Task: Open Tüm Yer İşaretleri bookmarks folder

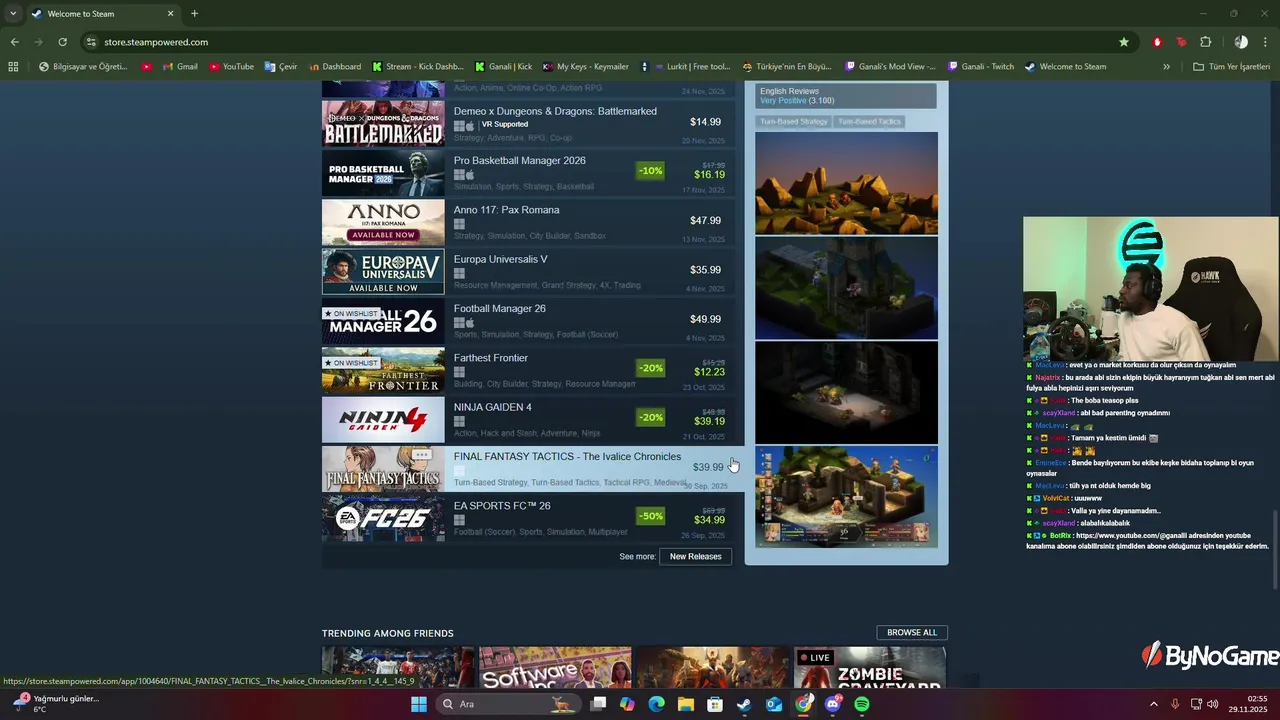Action: click(1231, 67)
